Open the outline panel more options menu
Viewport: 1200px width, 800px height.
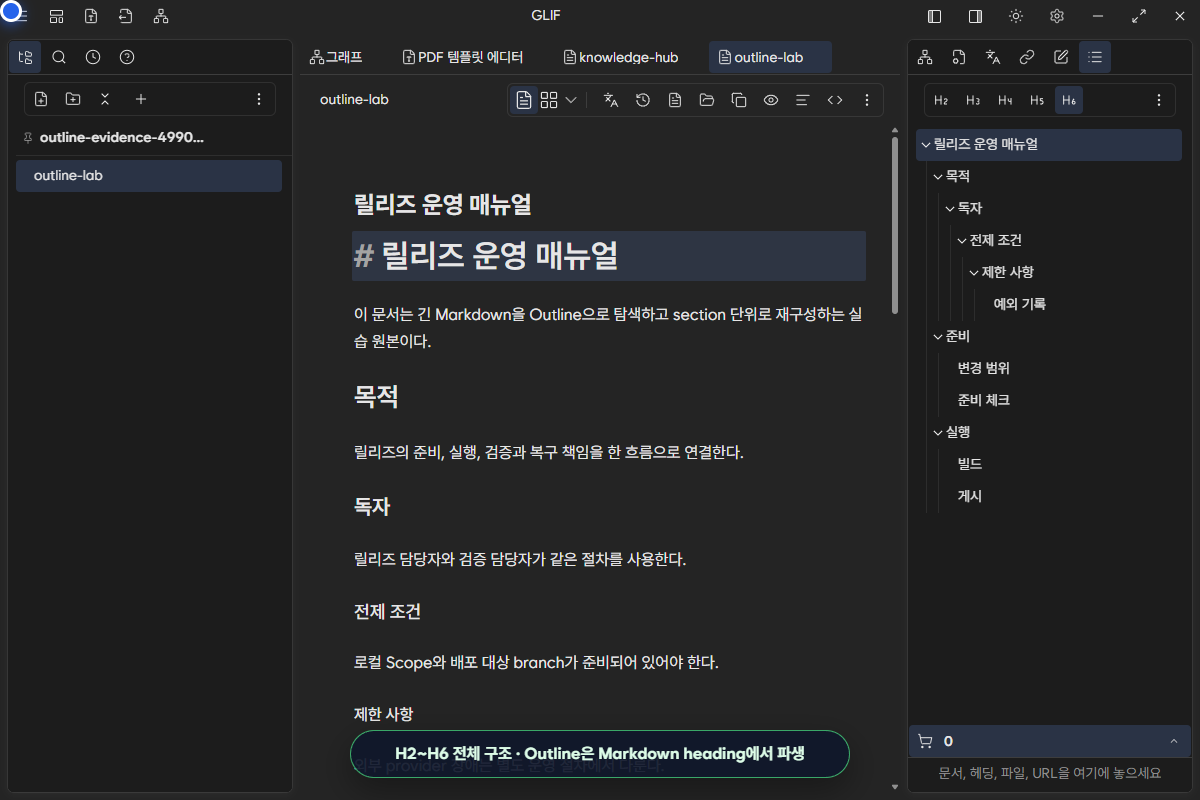(1159, 100)
